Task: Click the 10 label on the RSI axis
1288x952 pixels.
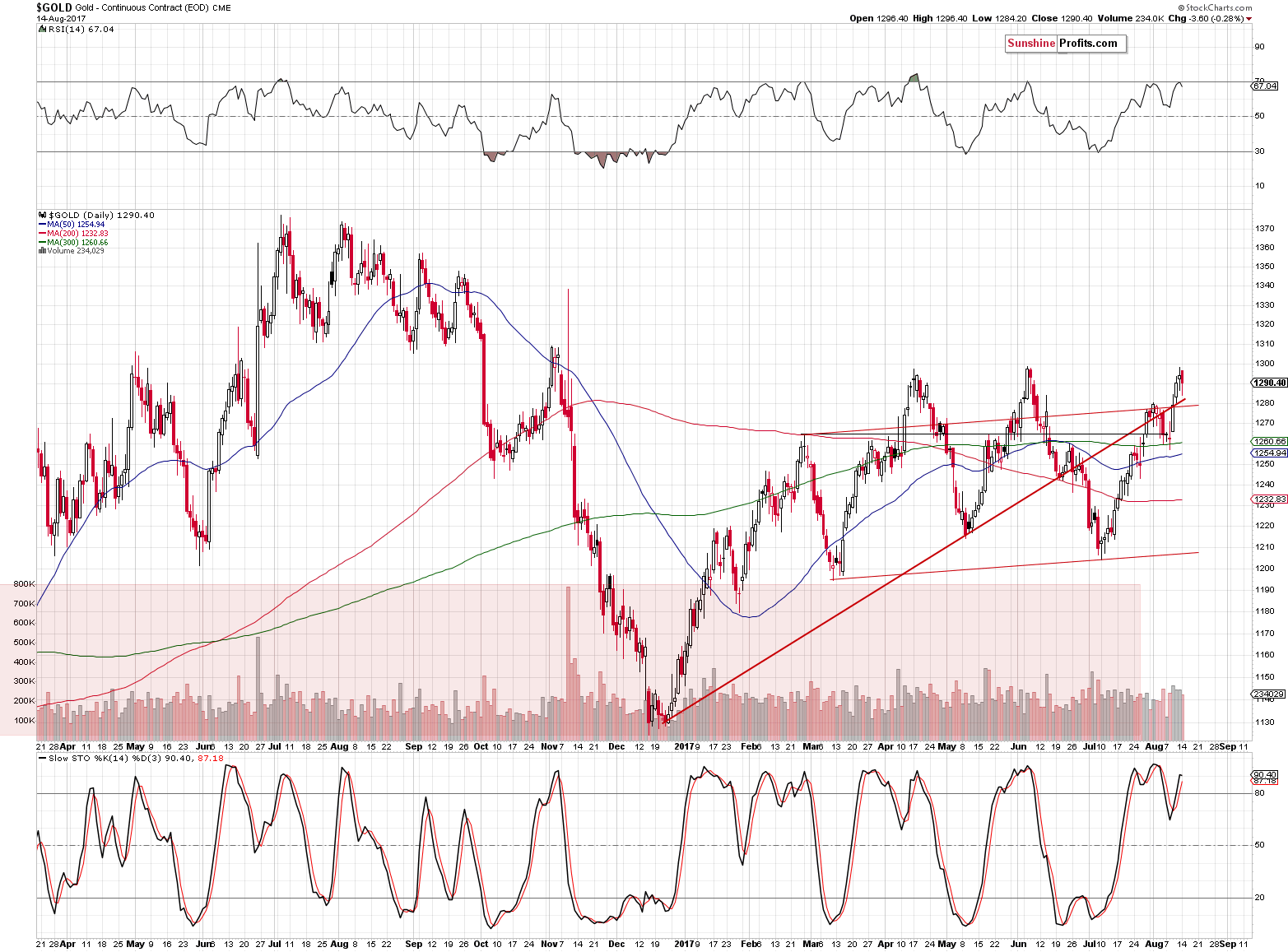Action: point(1259,185)
